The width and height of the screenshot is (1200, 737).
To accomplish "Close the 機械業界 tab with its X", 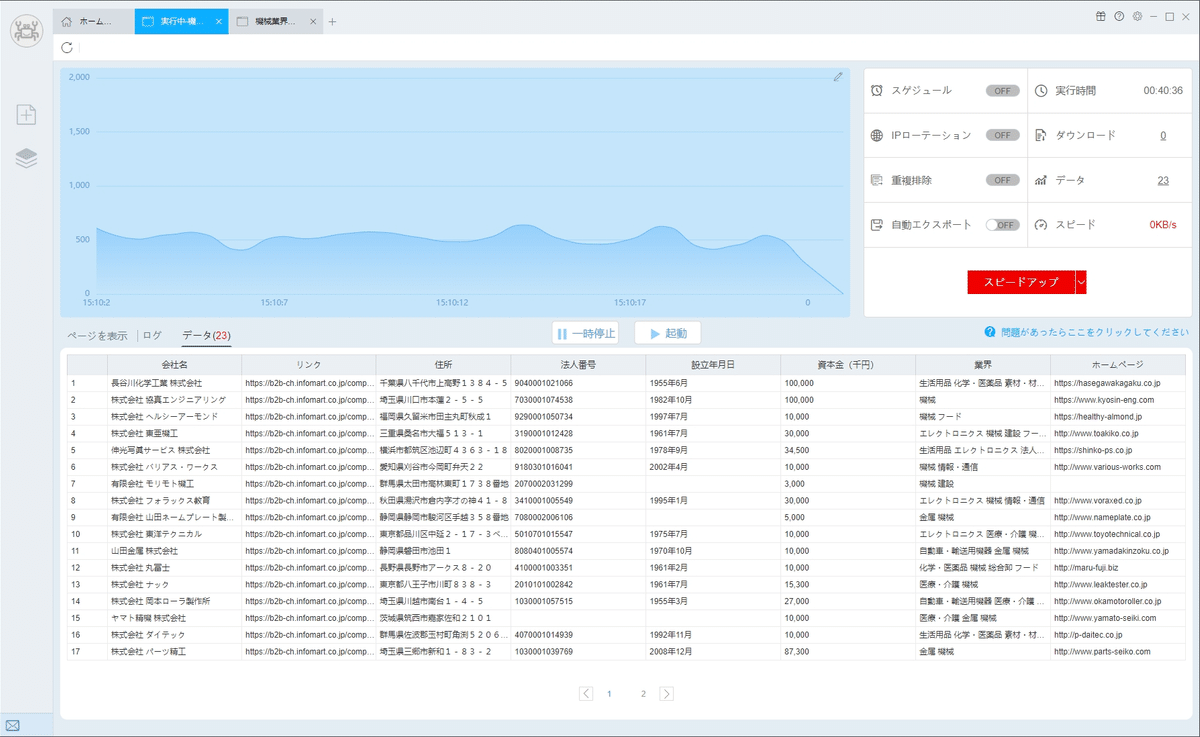I will 313,21.
